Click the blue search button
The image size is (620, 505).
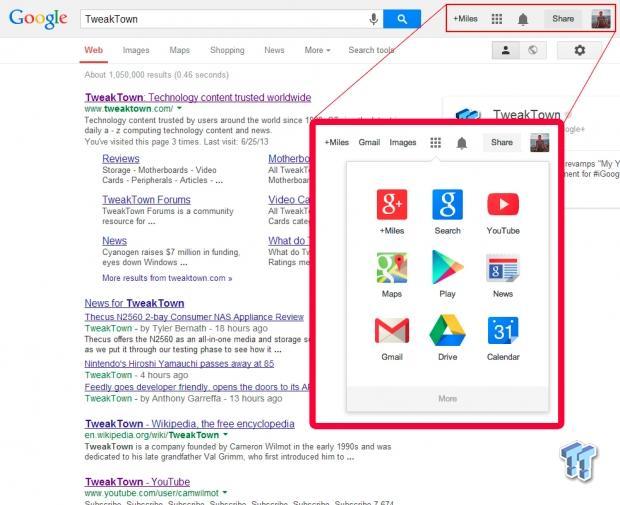click(x=402, y=19)
